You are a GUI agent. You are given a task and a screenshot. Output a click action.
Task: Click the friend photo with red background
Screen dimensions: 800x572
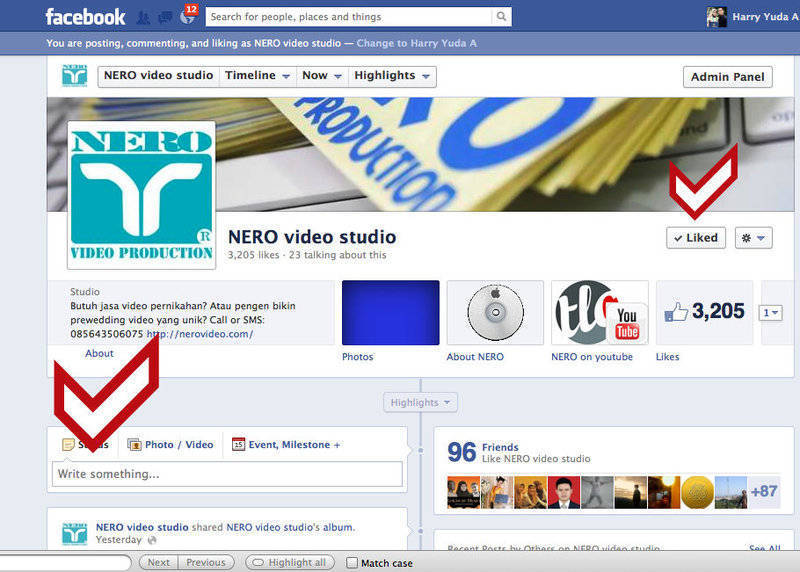[563, 492]
